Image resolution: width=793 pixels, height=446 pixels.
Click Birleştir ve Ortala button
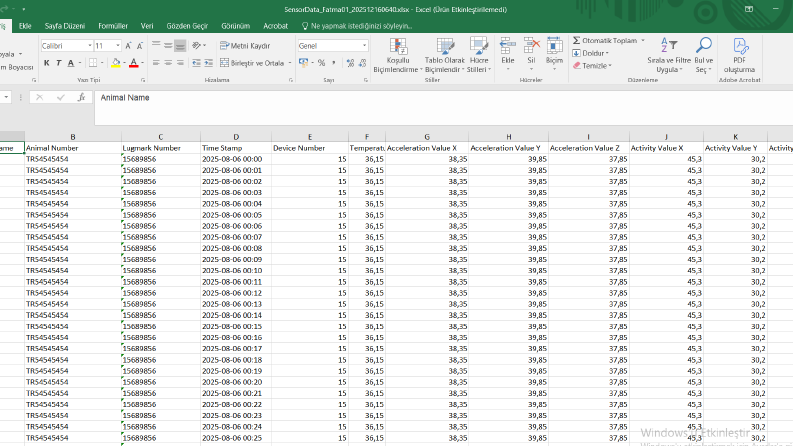click(252, 63)
